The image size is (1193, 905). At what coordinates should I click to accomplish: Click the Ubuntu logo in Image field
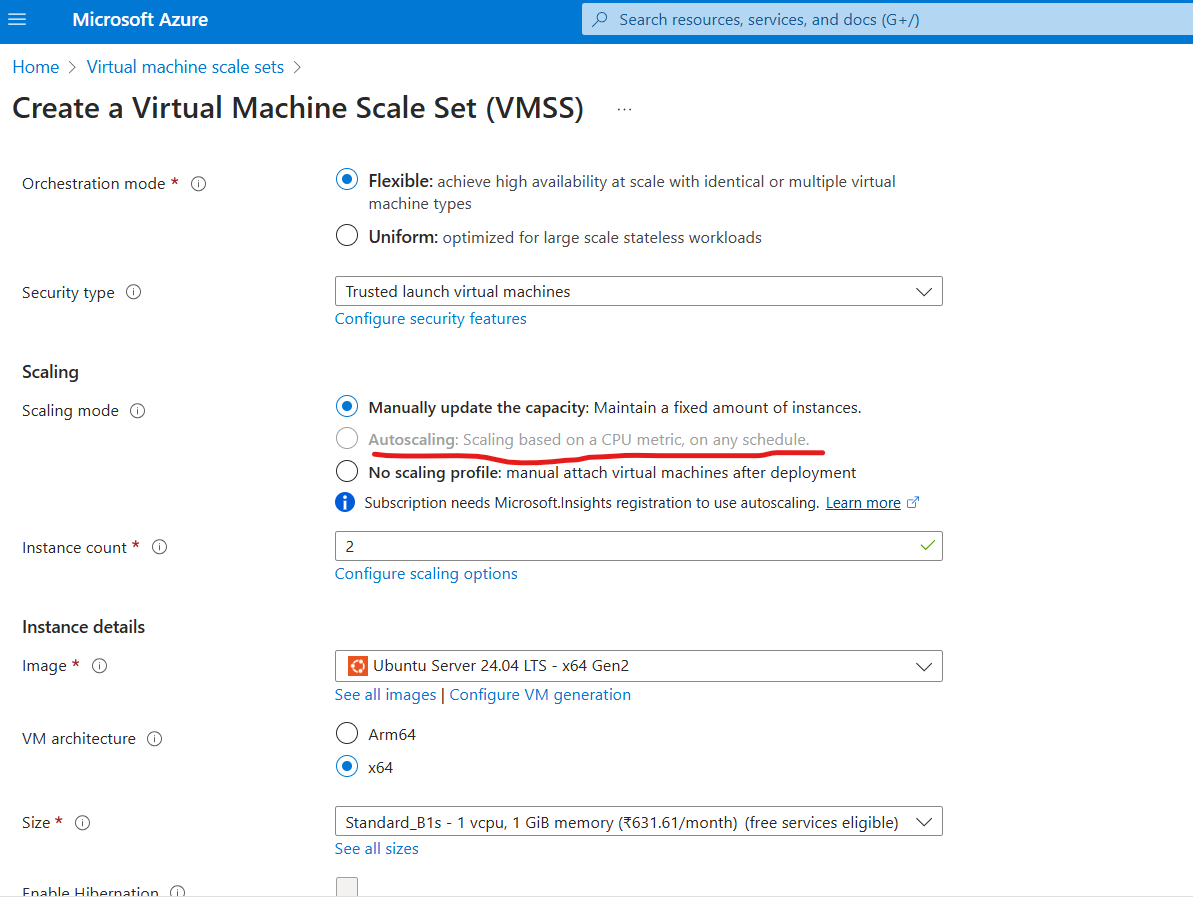tap(358, 666)
